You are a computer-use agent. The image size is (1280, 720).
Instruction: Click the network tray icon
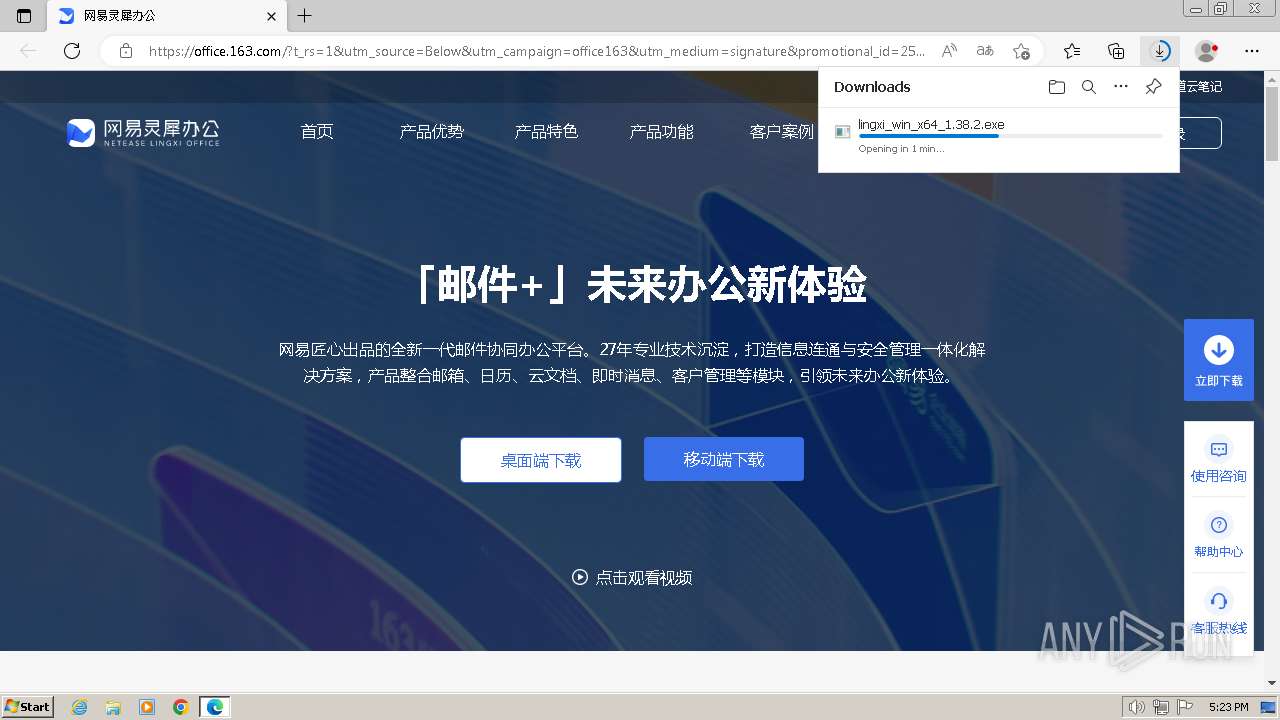[1160, 707]
